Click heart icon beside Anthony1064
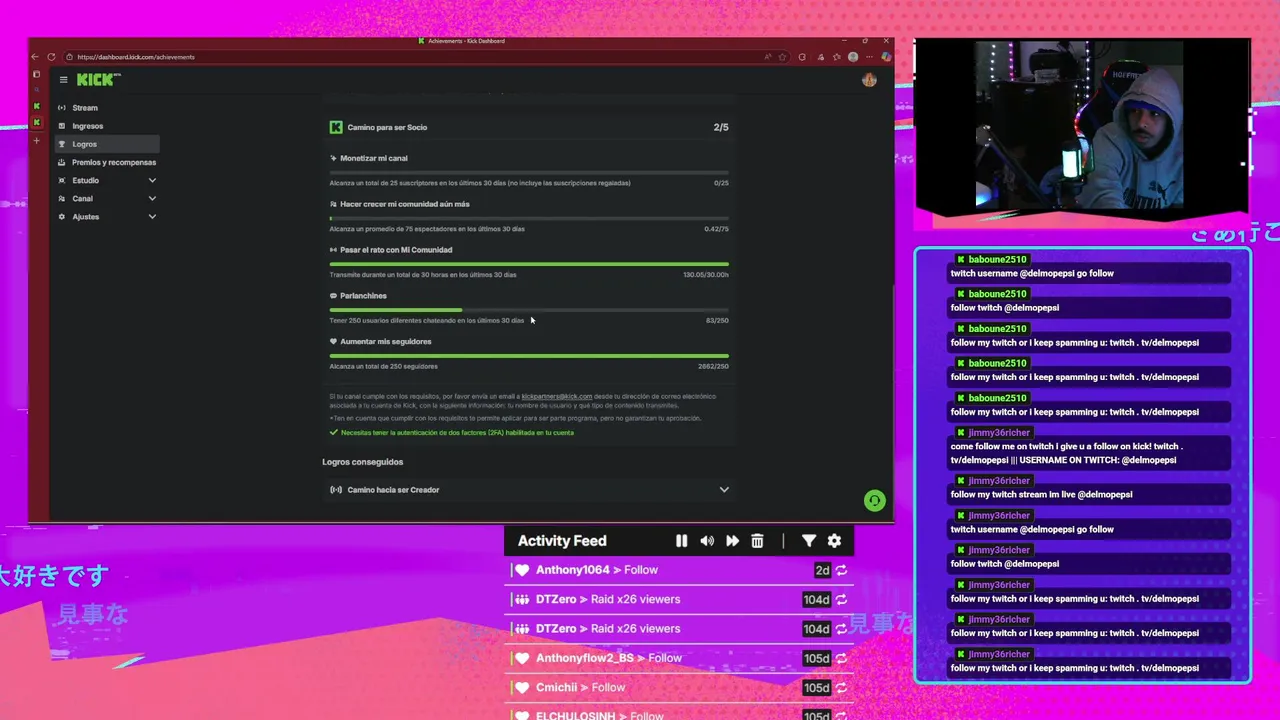Image resolution: width=1280 pixels, height=720 pixels. (x=521, y=570)
